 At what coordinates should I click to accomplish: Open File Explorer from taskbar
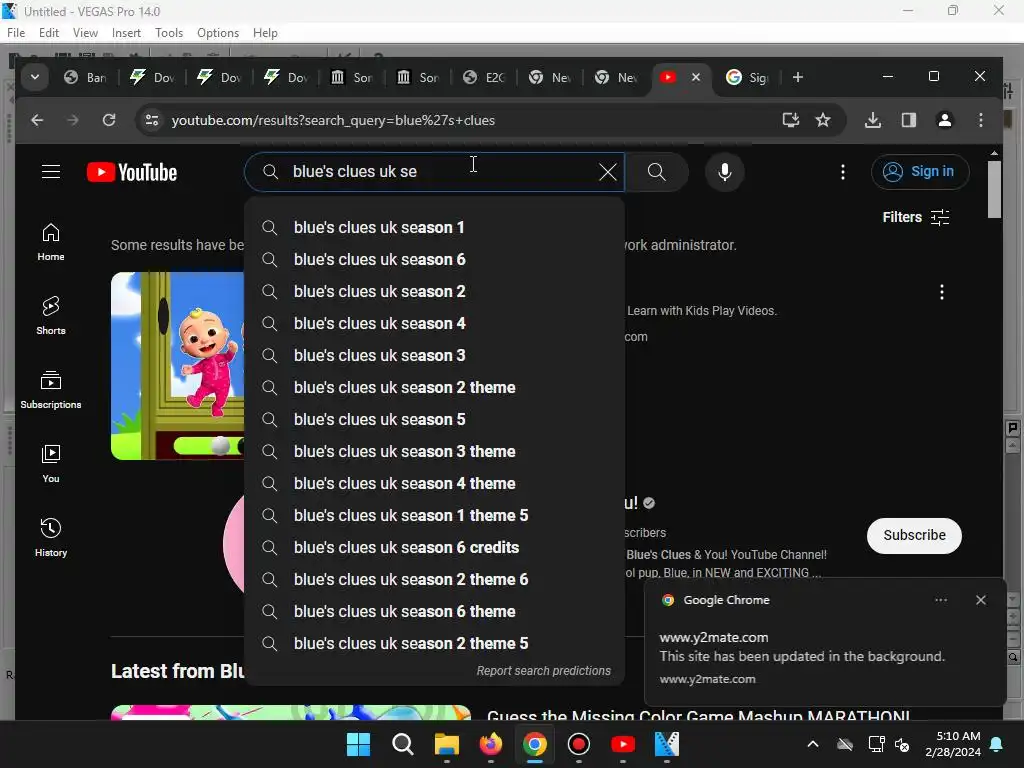tap(447, 744)
